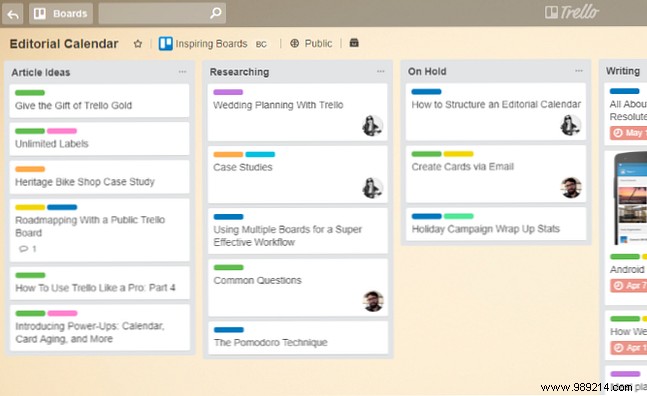Image resolution: width=647 pixels, height=396 pixels.
Task: Open Introducing Power-Ups card
Action: [x=99, y=328]
